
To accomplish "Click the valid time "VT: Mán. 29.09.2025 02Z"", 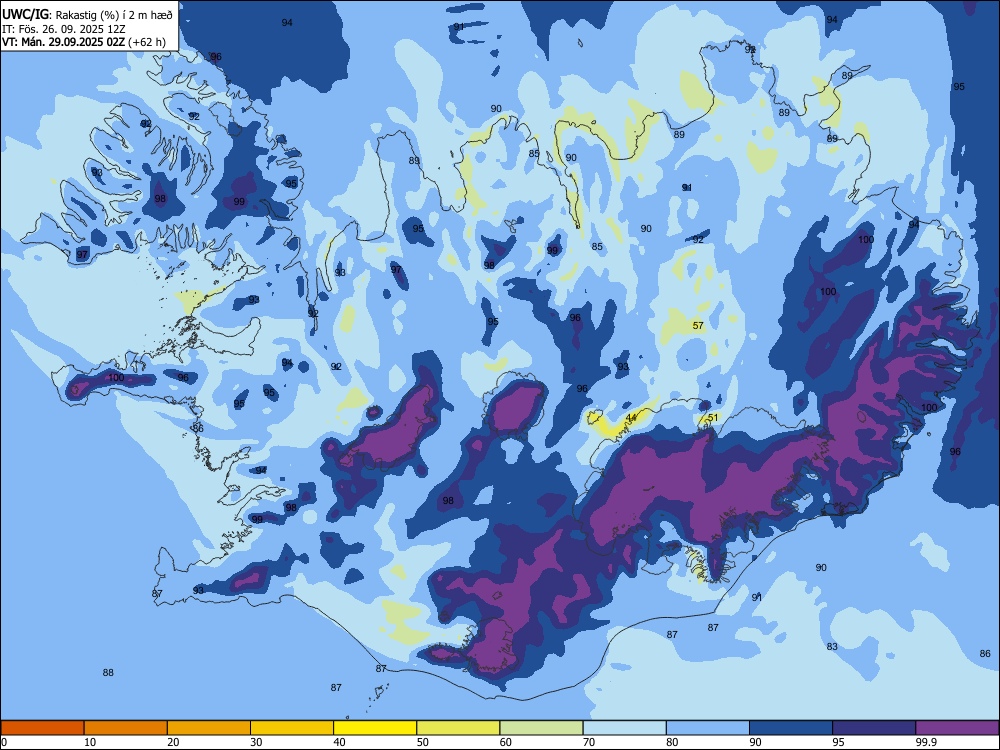I will 63,42.
